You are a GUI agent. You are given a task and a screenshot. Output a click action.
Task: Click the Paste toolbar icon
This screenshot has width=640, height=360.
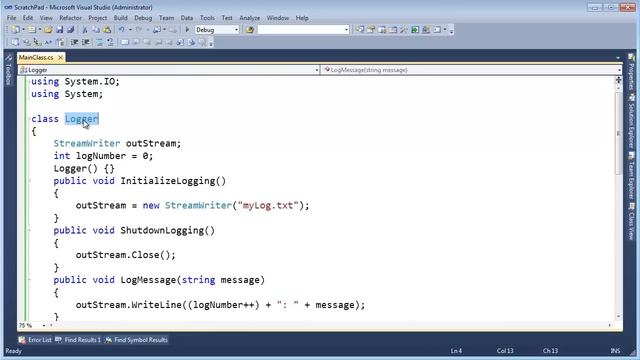tap(107, 30)
